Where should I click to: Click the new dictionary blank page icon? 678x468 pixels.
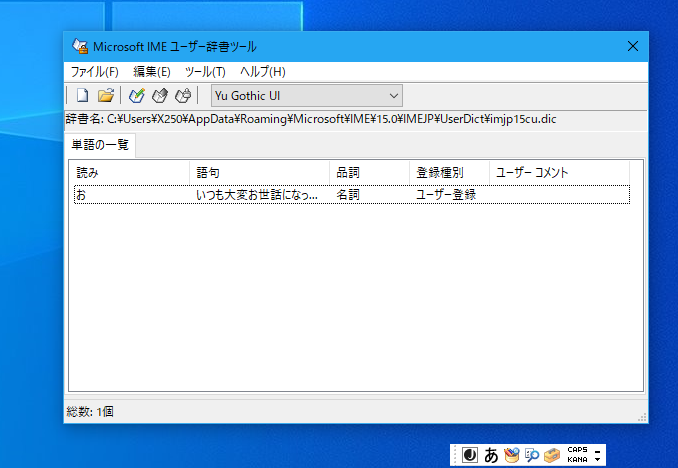pos(82,95)
